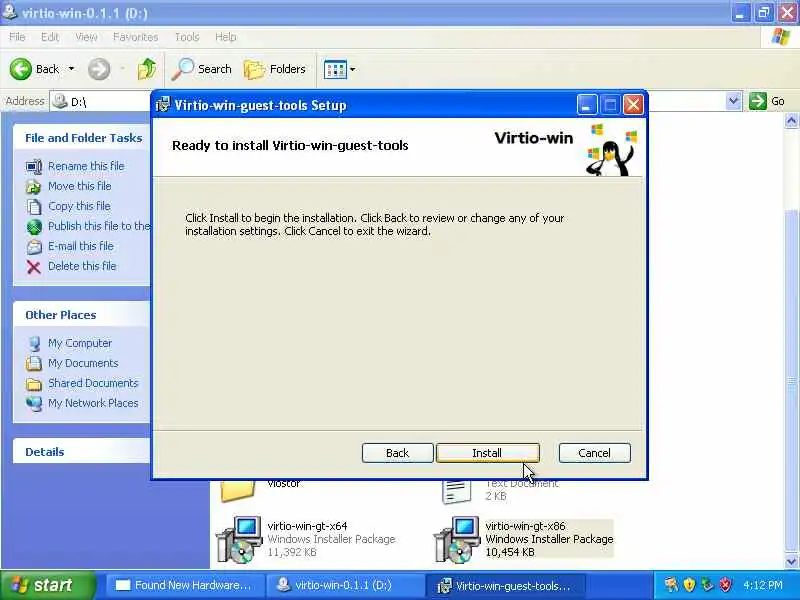Image resolution: width=800 pixels, height=600 pixels.
Task: Click the Windows flag logo in Explorer
Action: tap(781, 37)
